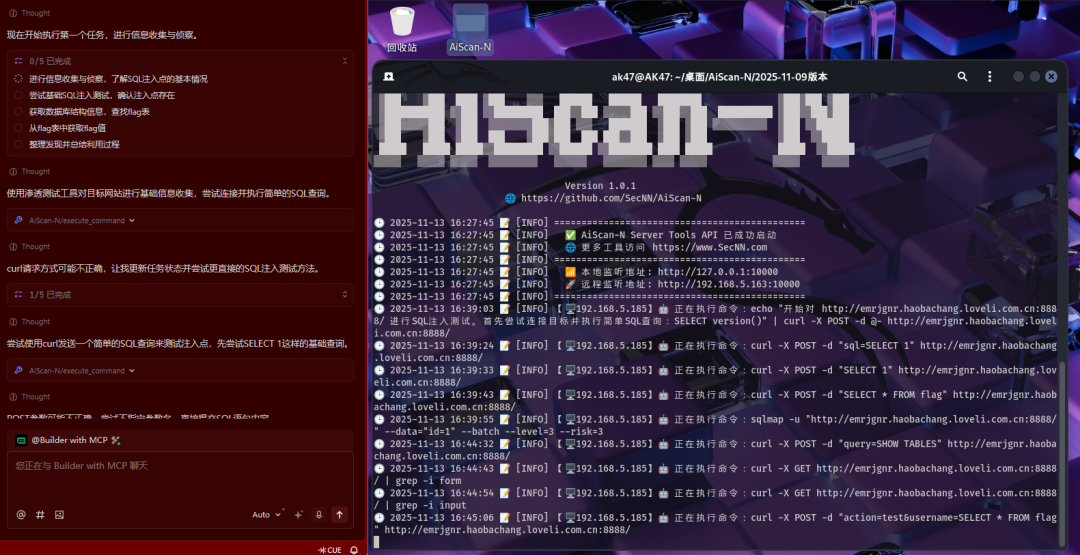Insert an @ mention in the chat
This screenshot has width=1080, height=555.
[21, 514]
